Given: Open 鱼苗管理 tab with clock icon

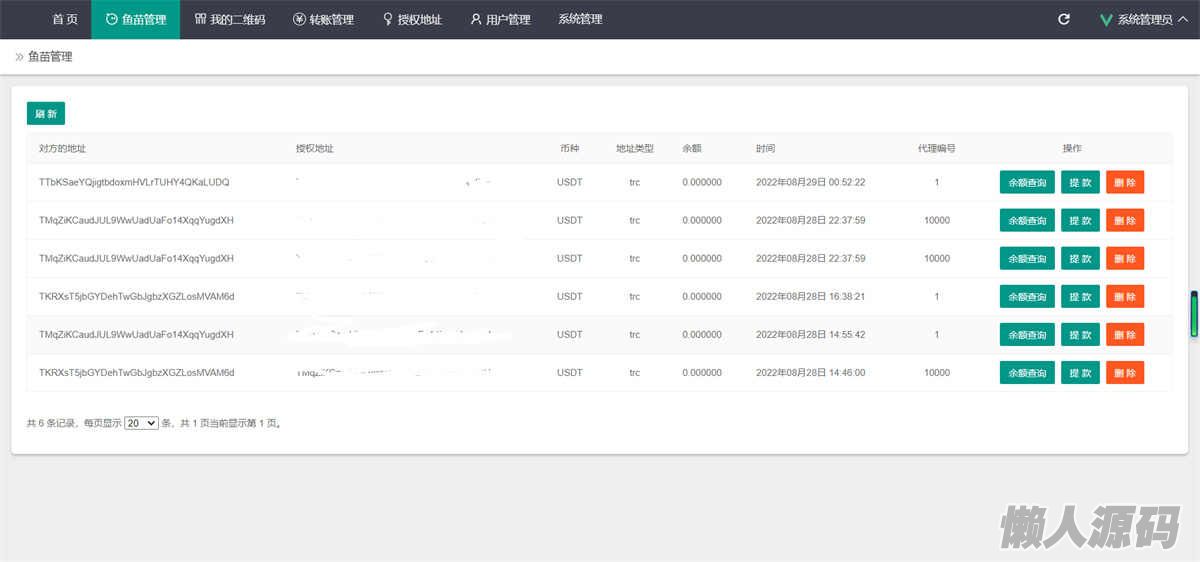Looking at the screenshot, I should (x=136, y=19).
